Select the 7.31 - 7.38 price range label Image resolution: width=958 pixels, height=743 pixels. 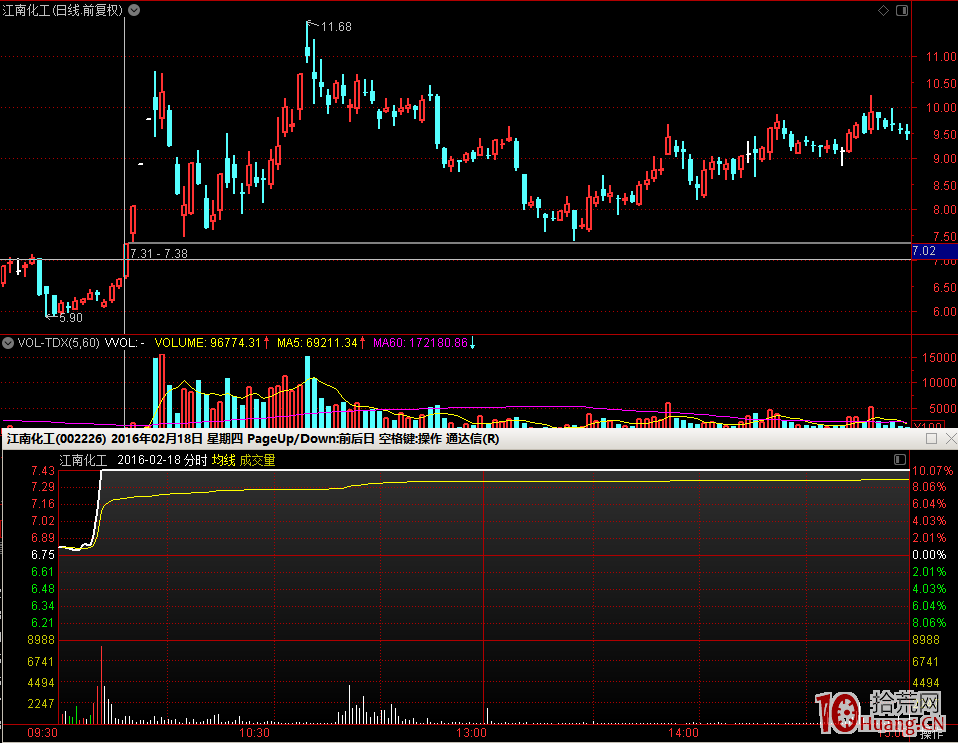(x=159, y=254)
